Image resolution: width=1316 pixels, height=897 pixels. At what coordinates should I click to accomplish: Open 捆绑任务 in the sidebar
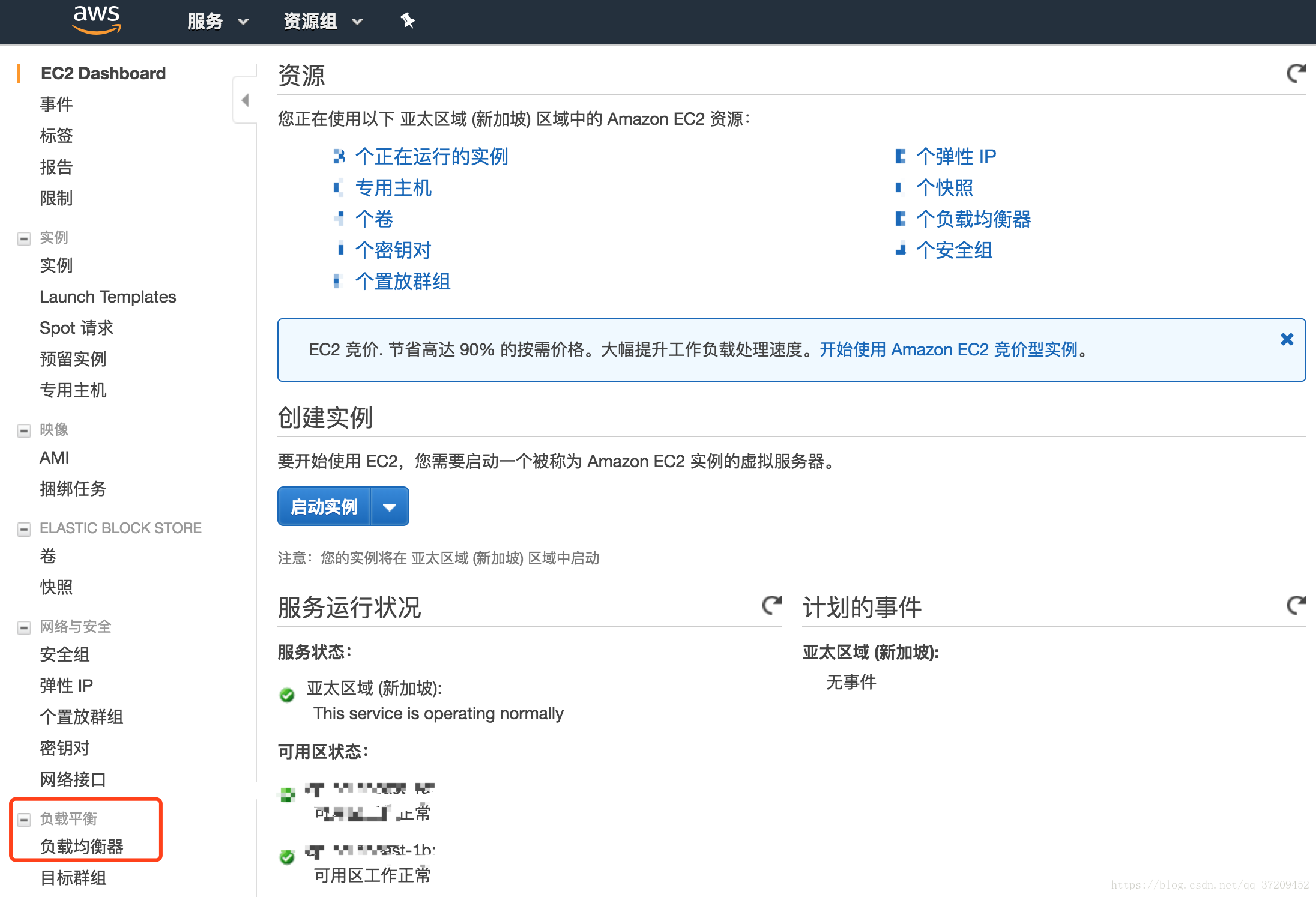pos(73,489)
